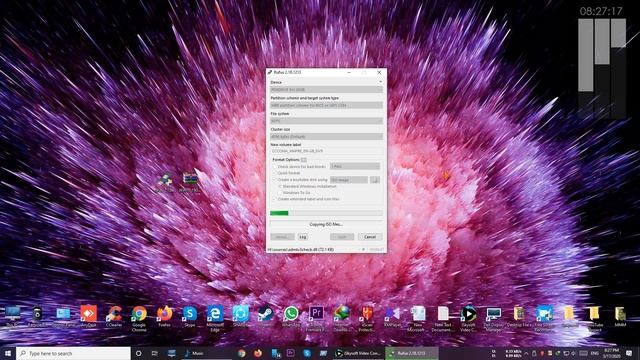Open the Action Center notifications icon
The image size is (640, 360).
(629, 353)
